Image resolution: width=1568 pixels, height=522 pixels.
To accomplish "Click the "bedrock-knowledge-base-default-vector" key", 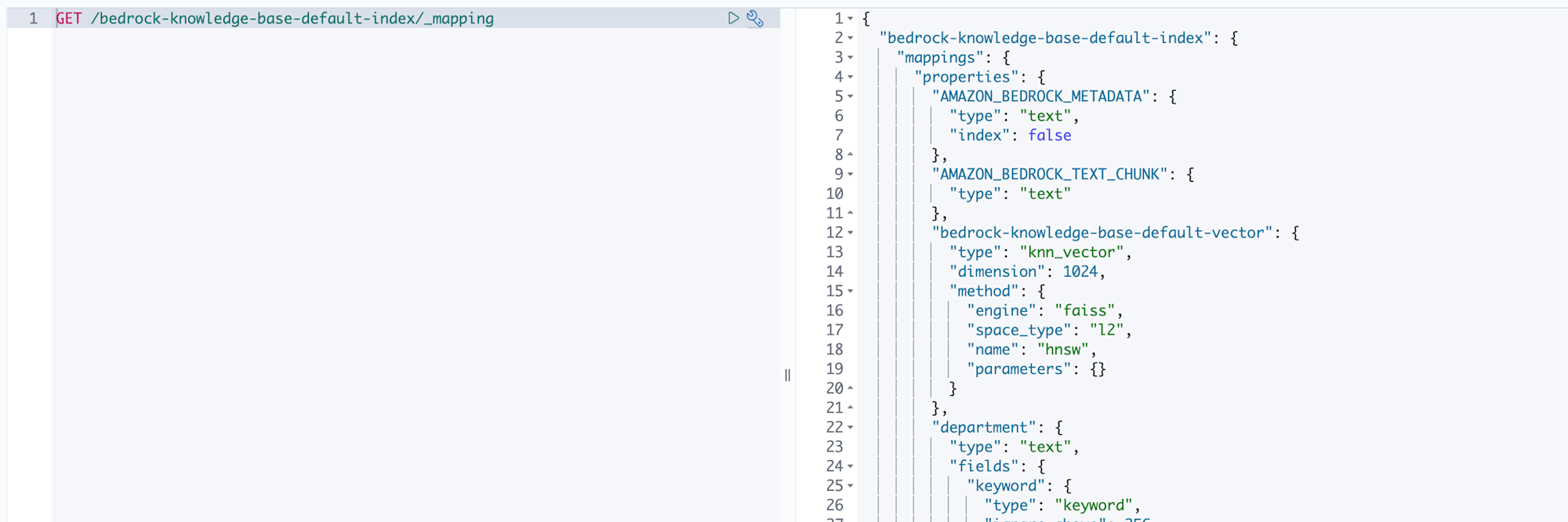I will pyautogui.click(x=1102, y=233).
